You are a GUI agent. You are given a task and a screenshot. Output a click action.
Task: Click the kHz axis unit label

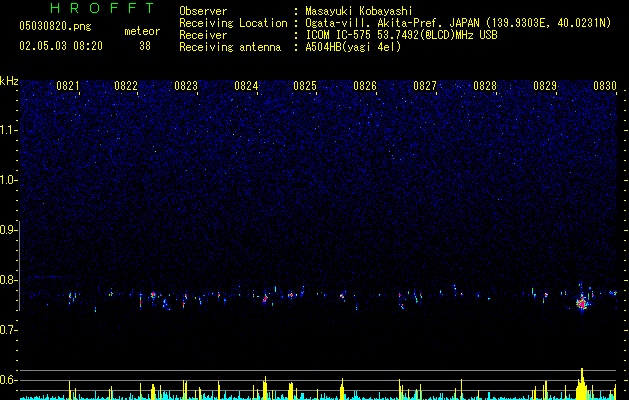click(9, 81)
